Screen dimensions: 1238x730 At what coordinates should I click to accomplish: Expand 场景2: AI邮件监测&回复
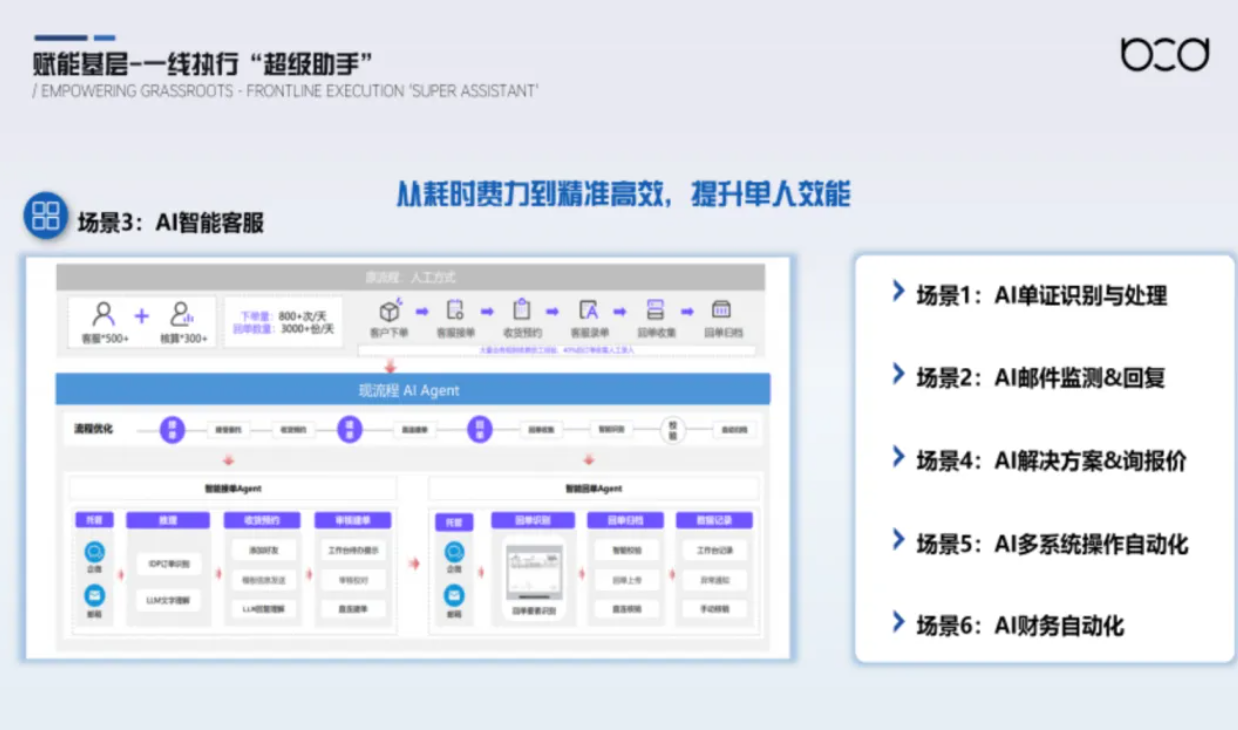click(x=1040, y=377)
